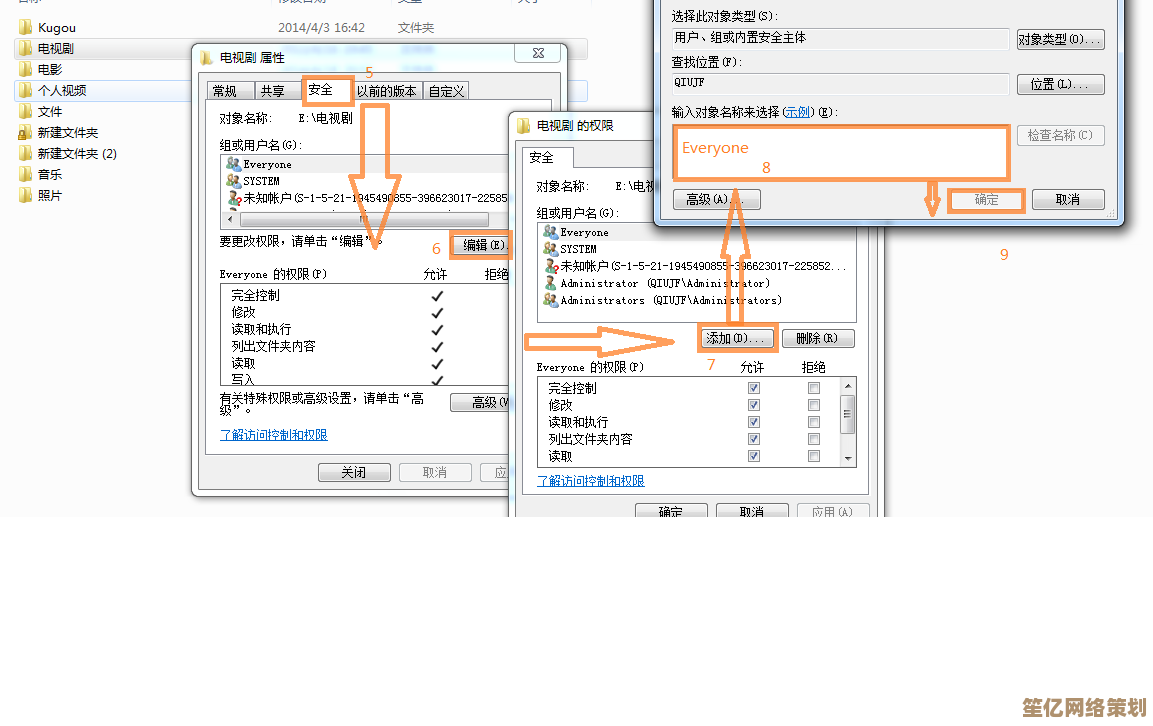The width and height of the screenshot is (1153, 726).
Task: Open the 以前的版本 tab
Action: click(x=387, y=91)
